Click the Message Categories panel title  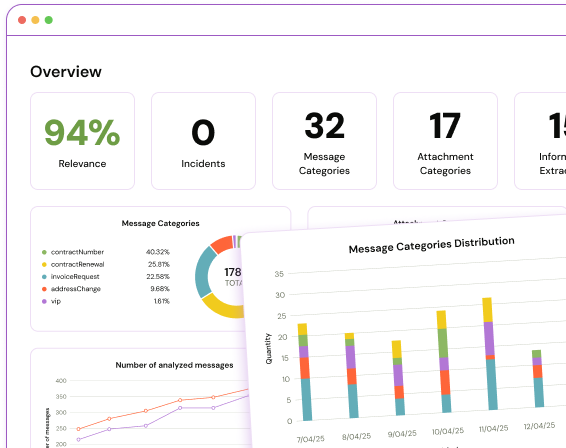pyautogui.click(x=160, y=223)
